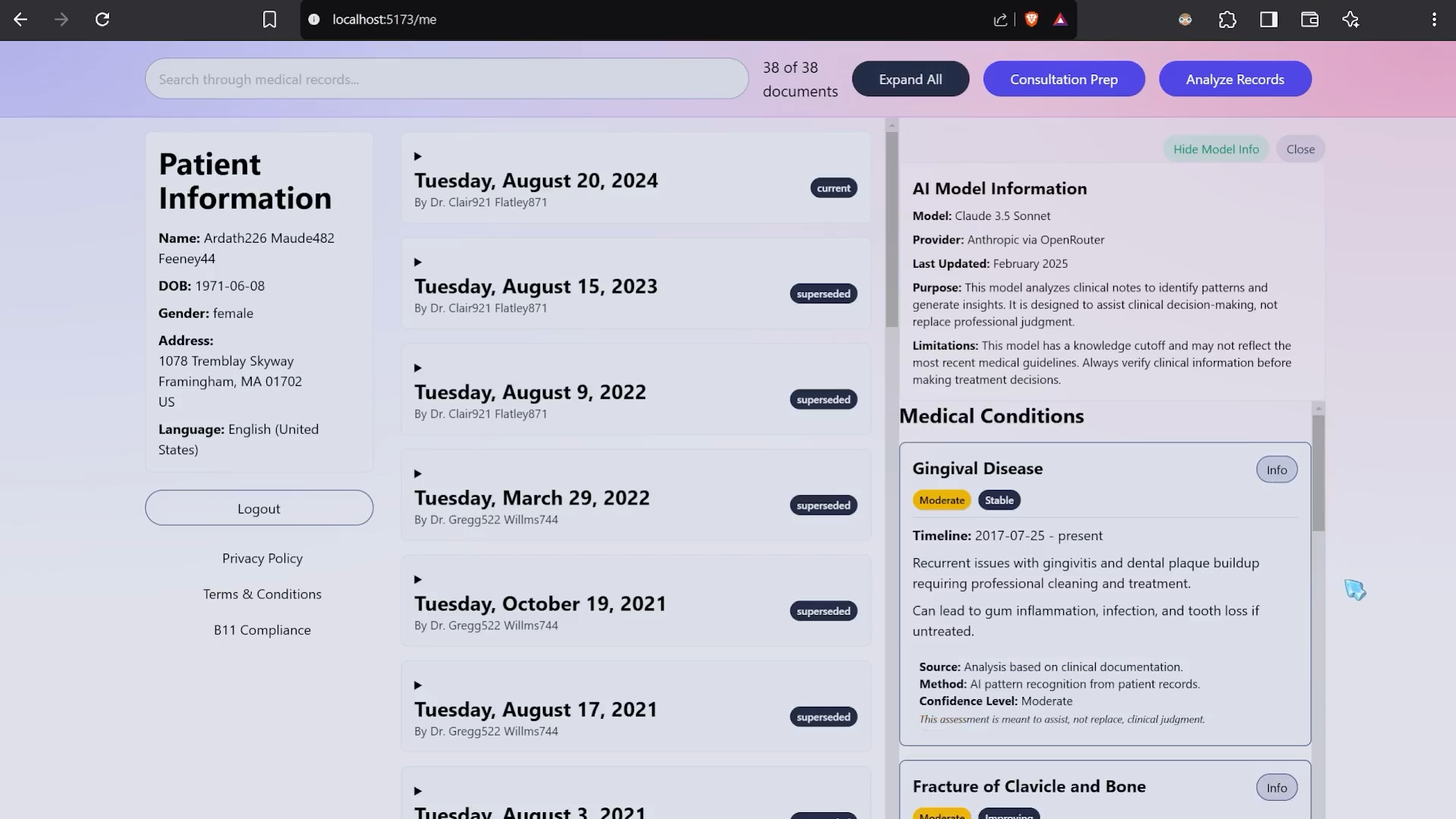Toggle Hide Model Info
Viewport: 1456px width, 819px height.
click(1216, 149)
